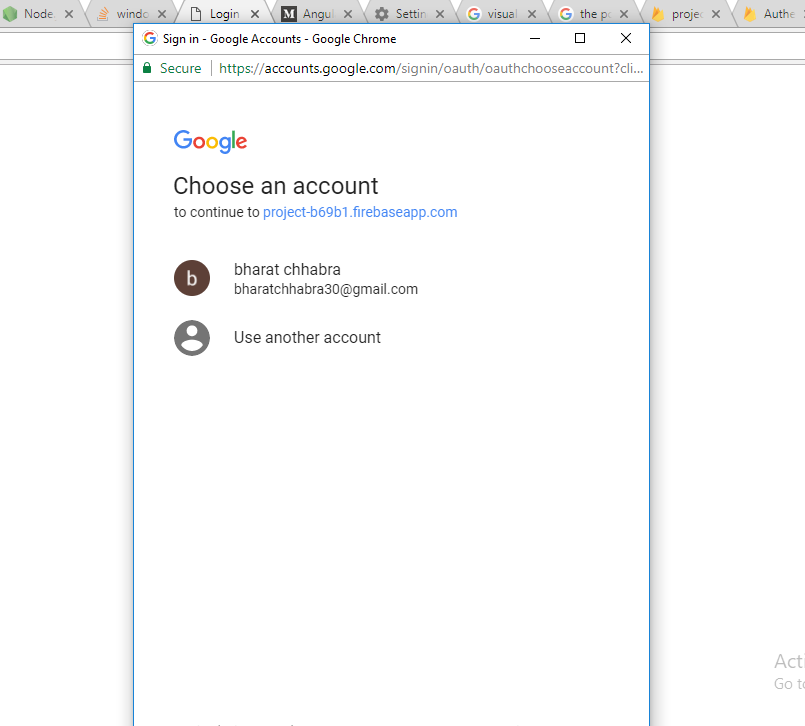Click the 'Choose an account' heading
This screenshot has width=805, height=726.
[276, 186]
